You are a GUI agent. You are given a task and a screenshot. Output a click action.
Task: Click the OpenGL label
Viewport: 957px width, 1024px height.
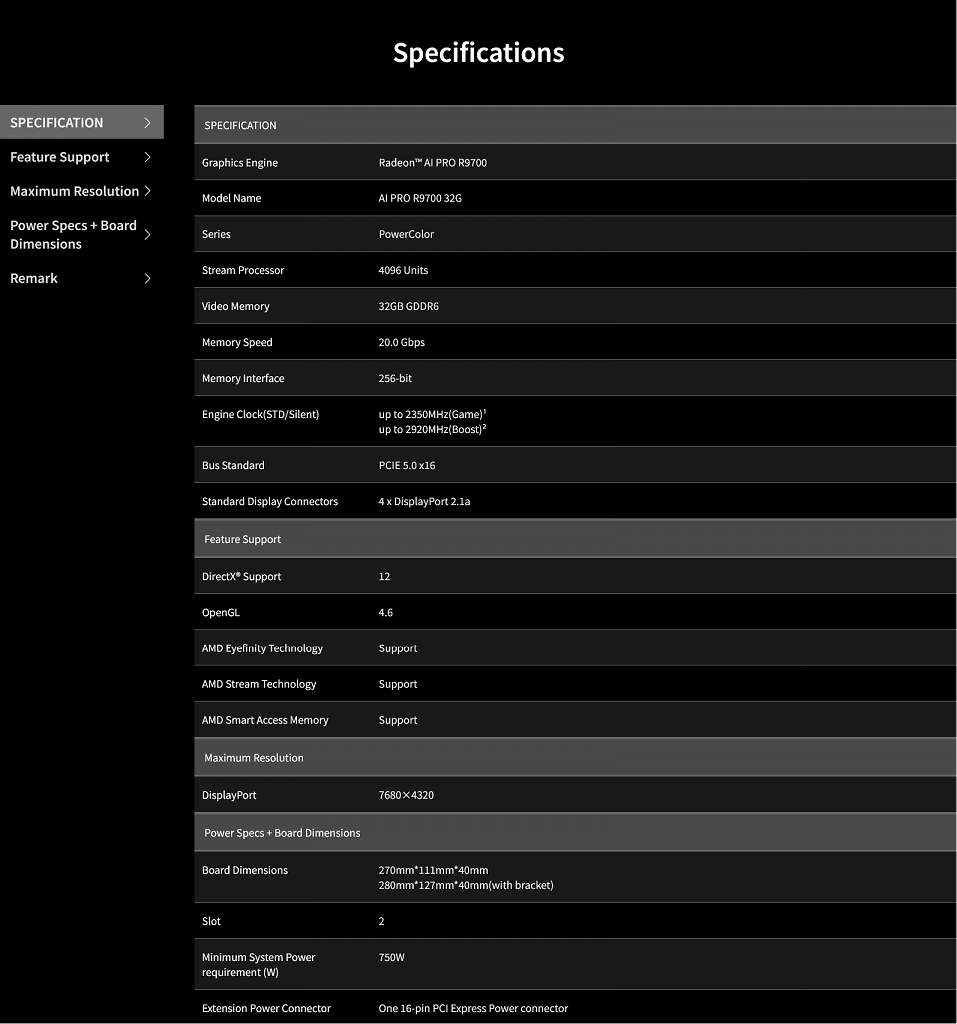[x=221, y=612]
